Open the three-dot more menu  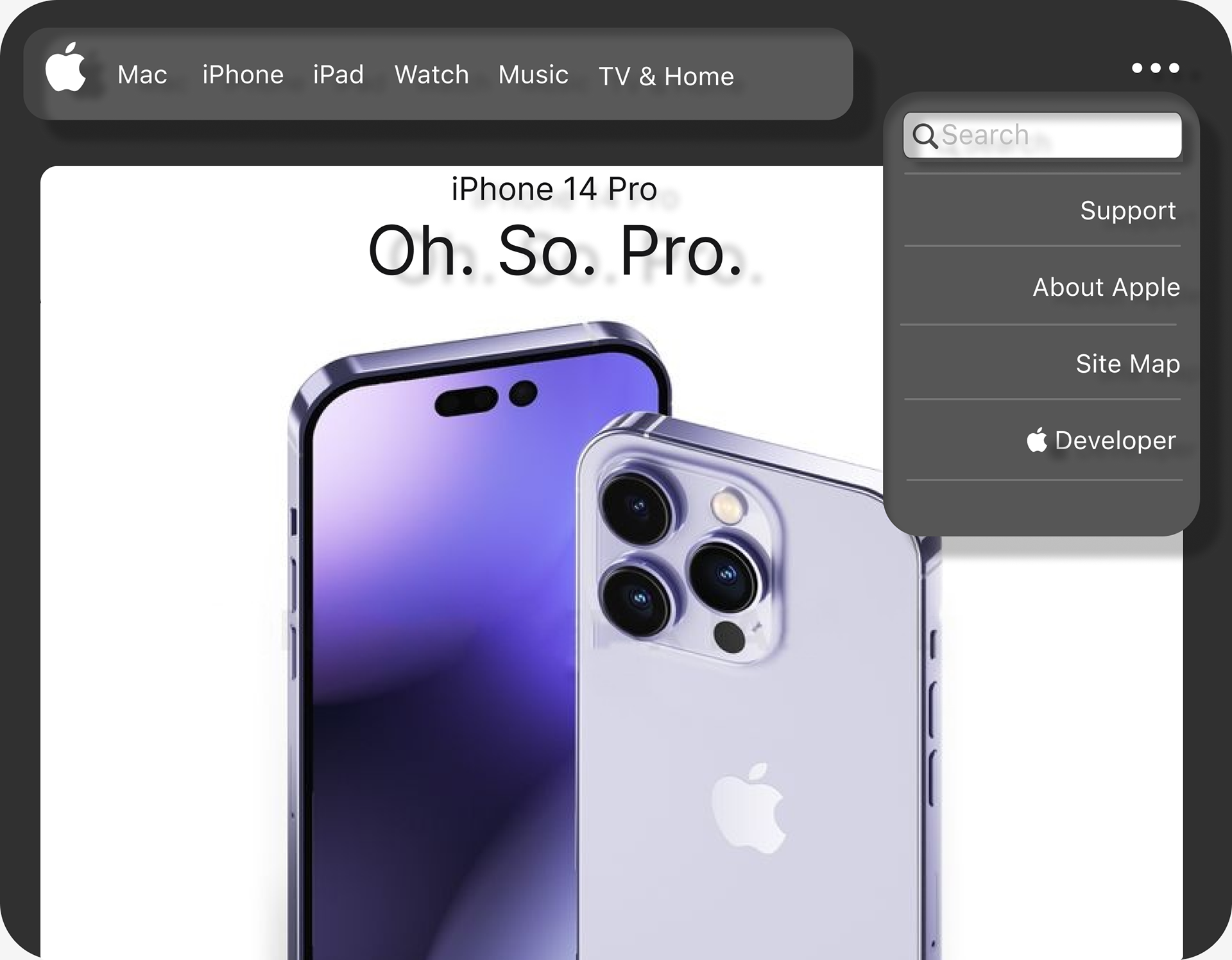pyautogui.click(x=1156, y=68)
